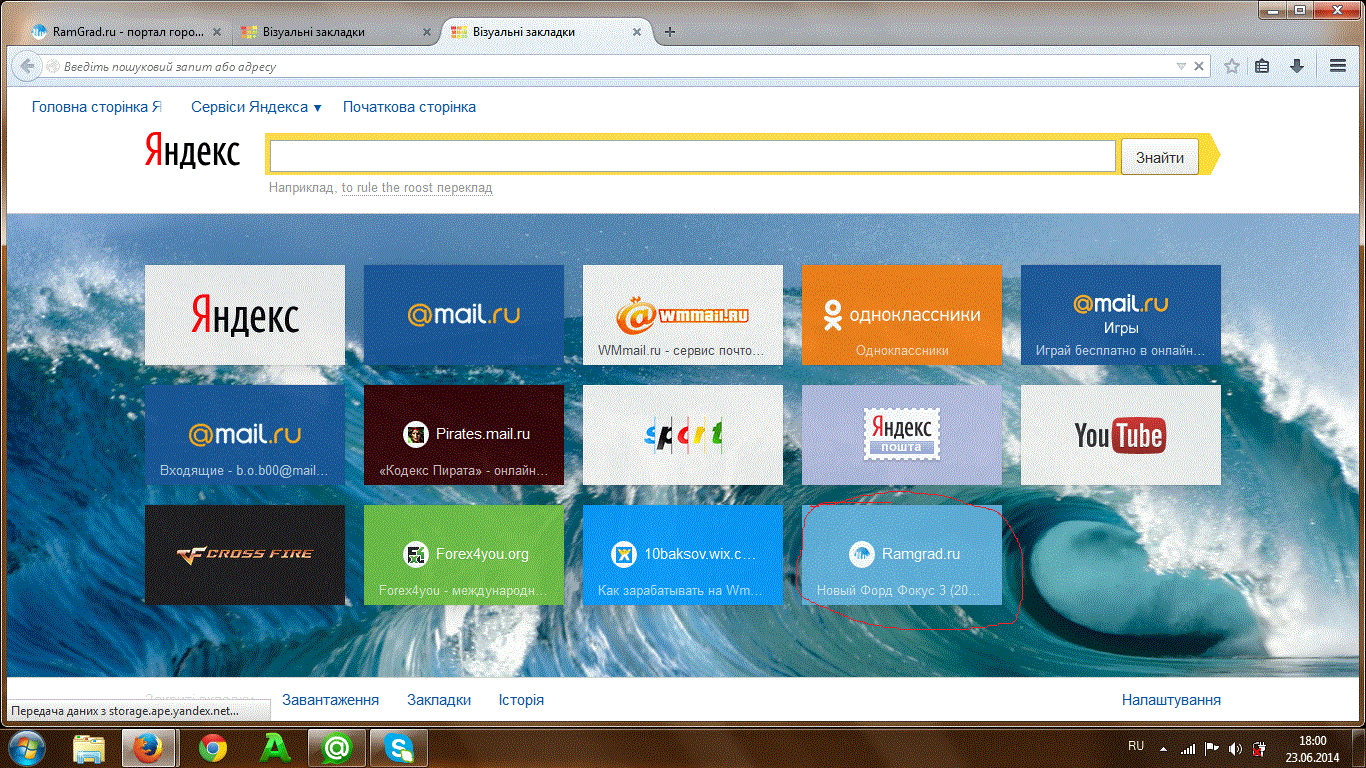
Task: Open the Pirates.mail.ru bookmark tile
Action: point(464,435)
